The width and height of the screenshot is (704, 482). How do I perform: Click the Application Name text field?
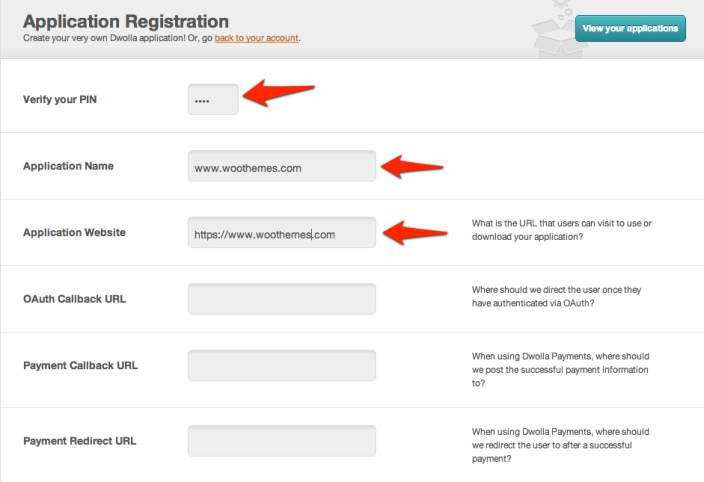click(281, 167)
